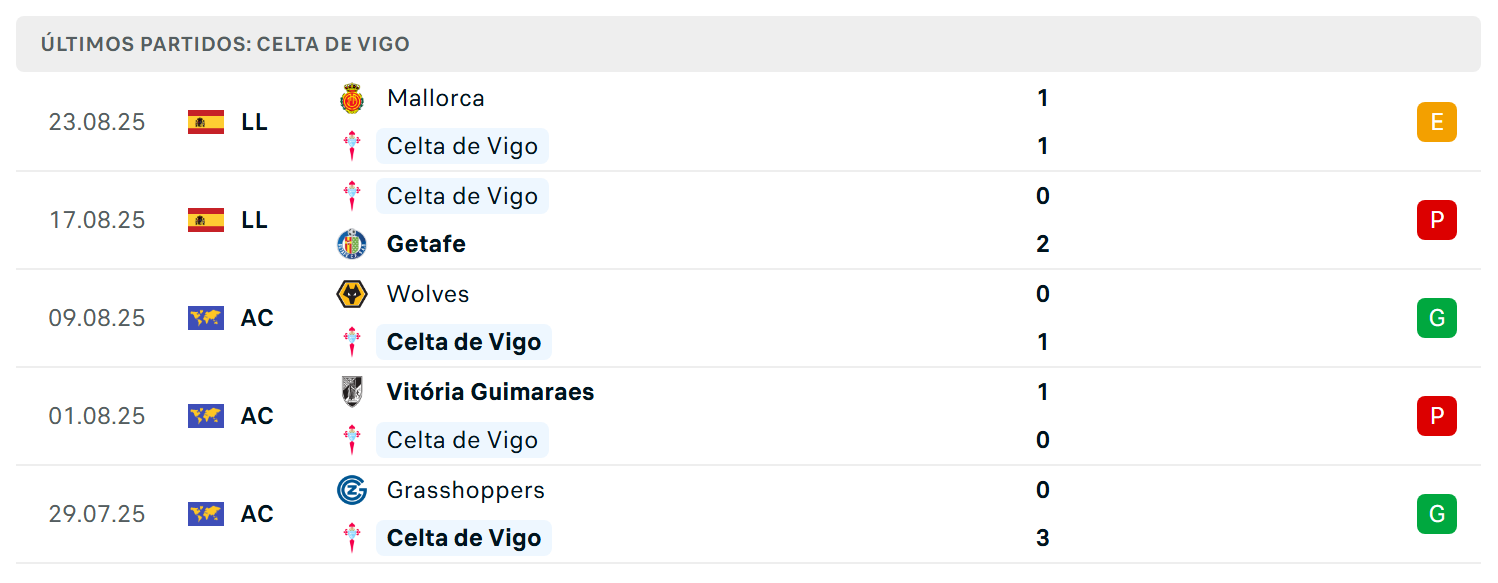The height and width of the screenshot is (583, 1498).
Task: Click the Getafe club crest icon
Action: (x=352, y=244)
